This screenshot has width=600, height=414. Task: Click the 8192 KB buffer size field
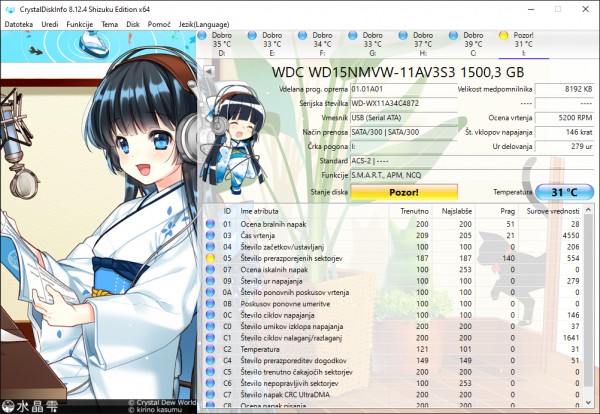(564, 89)
